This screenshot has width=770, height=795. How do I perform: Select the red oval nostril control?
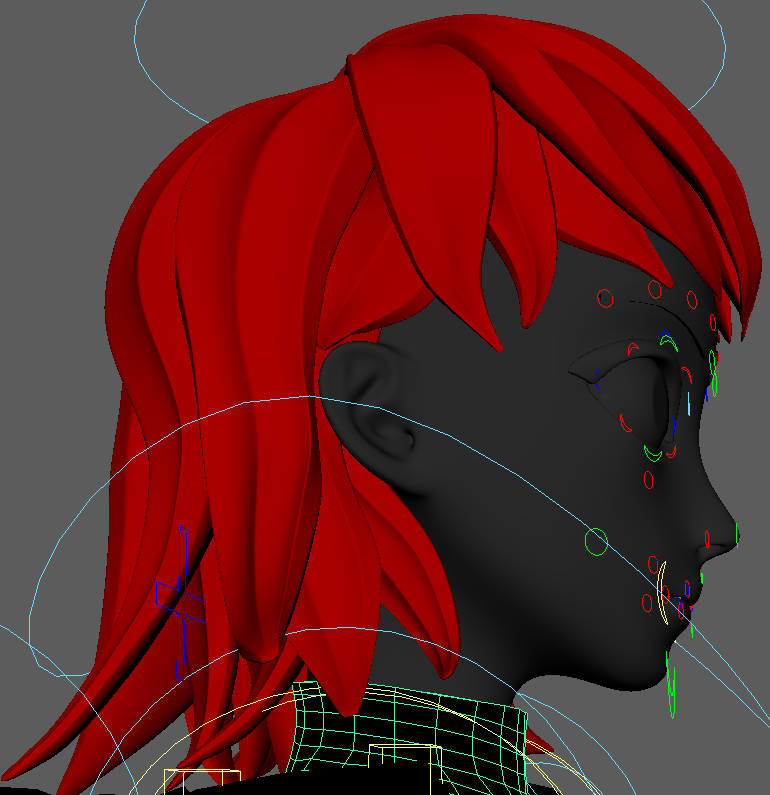pyautogui.click(x=707, y=539)
